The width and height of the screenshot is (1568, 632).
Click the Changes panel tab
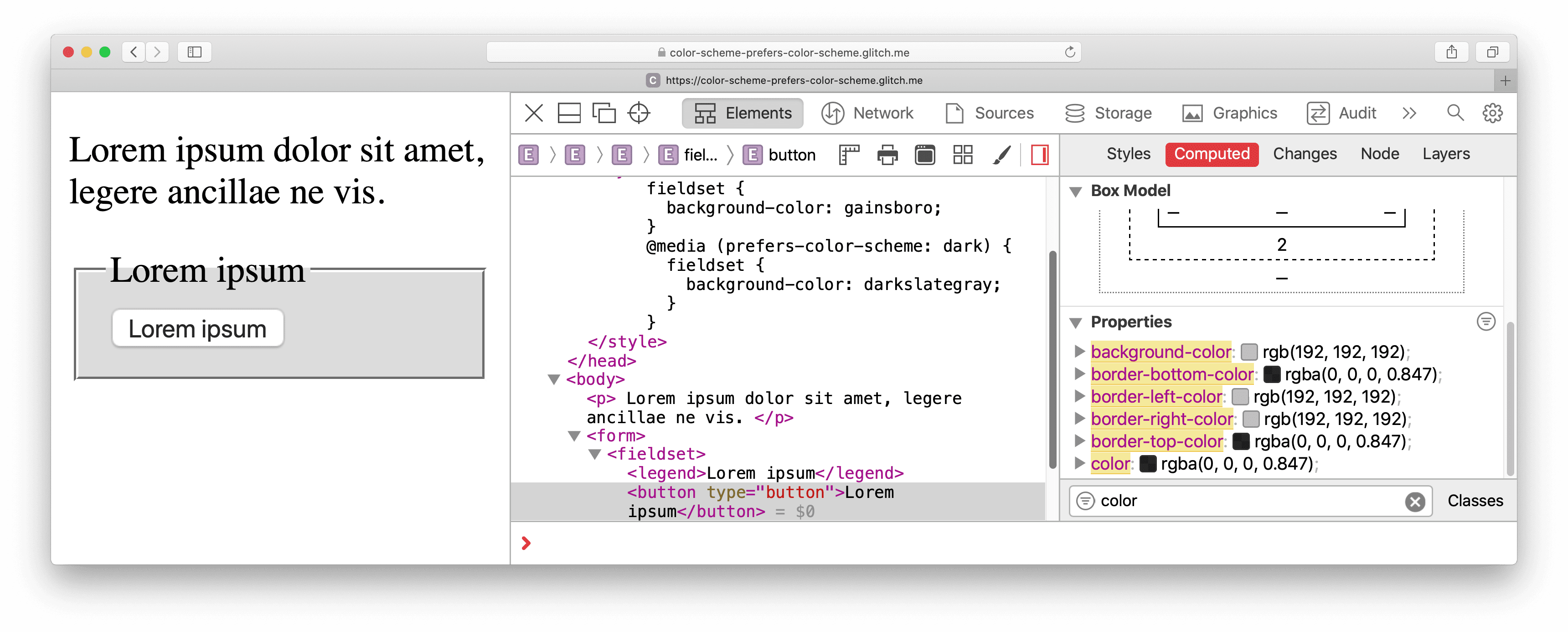(x=1305, y=154)
